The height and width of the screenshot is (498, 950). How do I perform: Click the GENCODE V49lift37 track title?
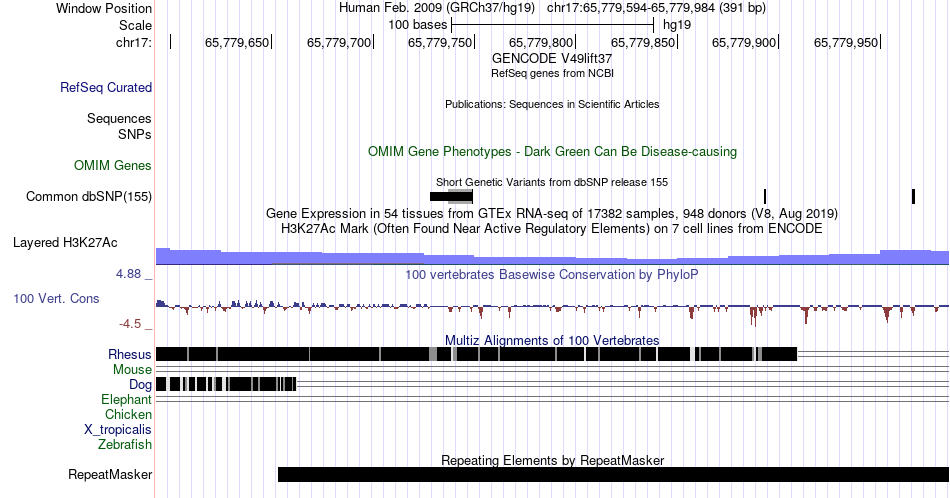pyautogui.click(x=552, y=58)
